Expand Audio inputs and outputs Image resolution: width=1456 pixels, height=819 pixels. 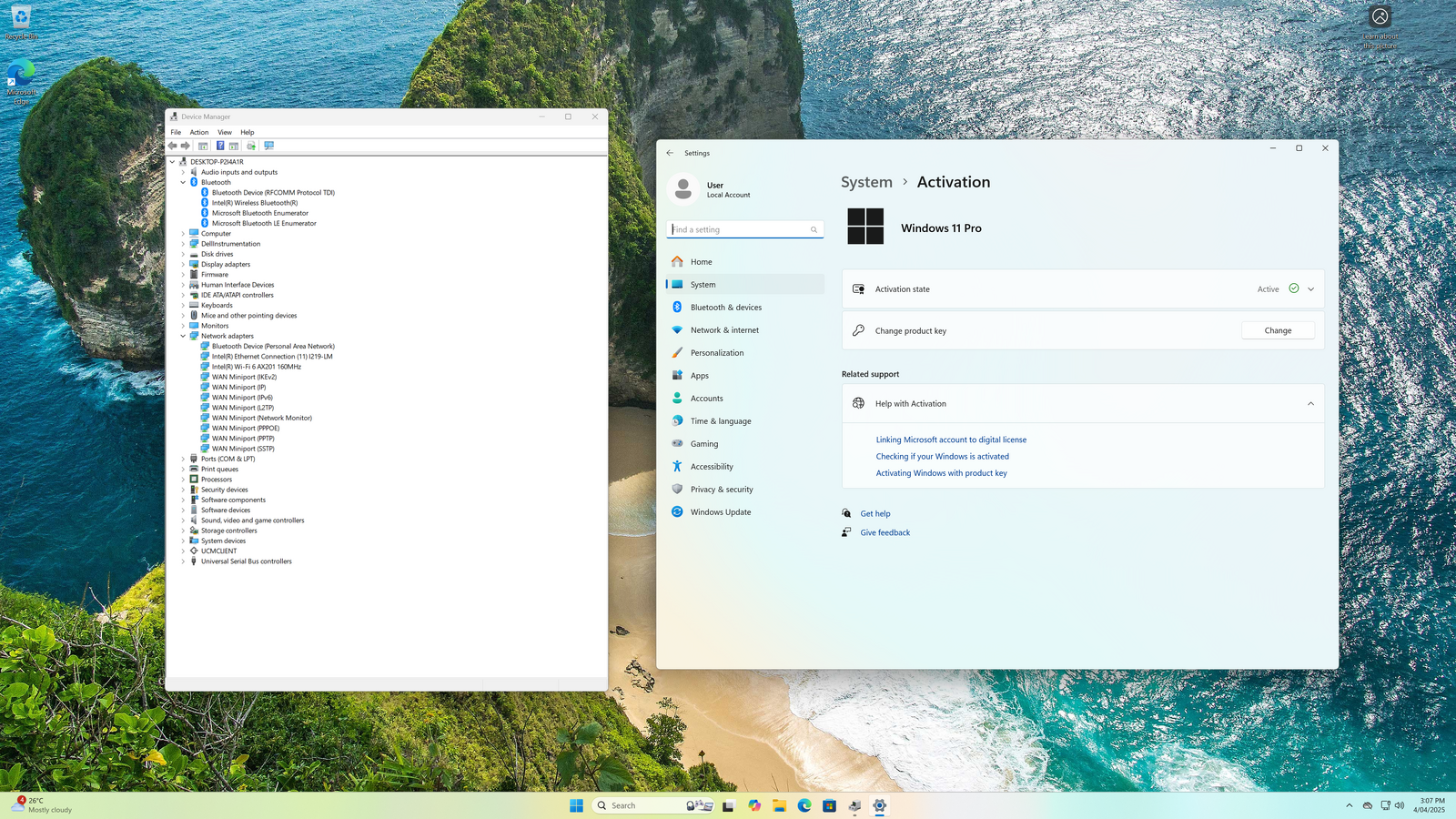[183, 172]
